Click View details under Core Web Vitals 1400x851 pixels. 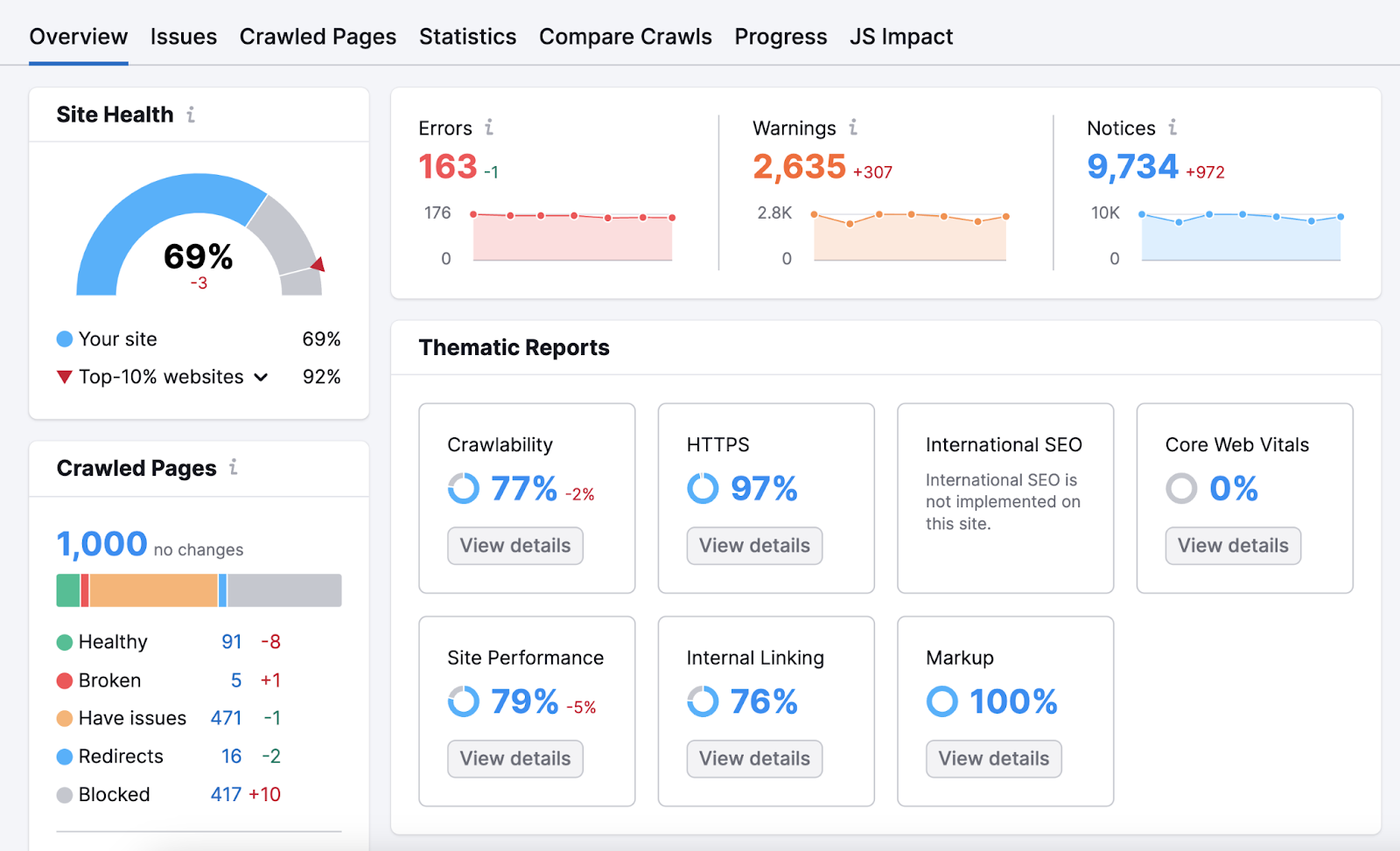point(1232,545)
